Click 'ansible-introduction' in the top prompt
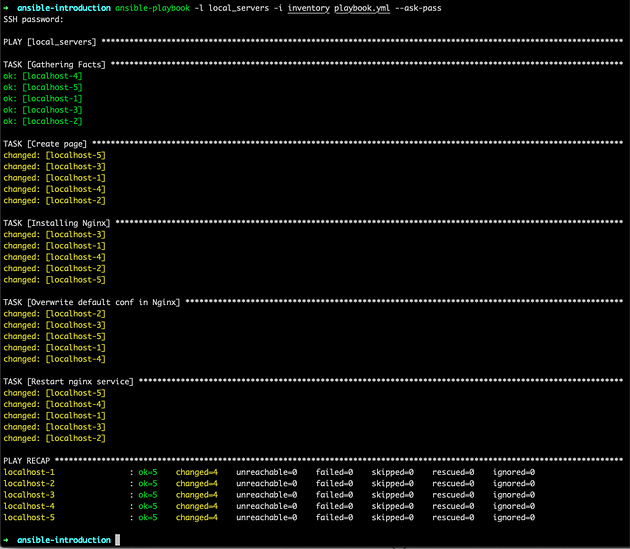The image size is (630, 549). point(64,8)
